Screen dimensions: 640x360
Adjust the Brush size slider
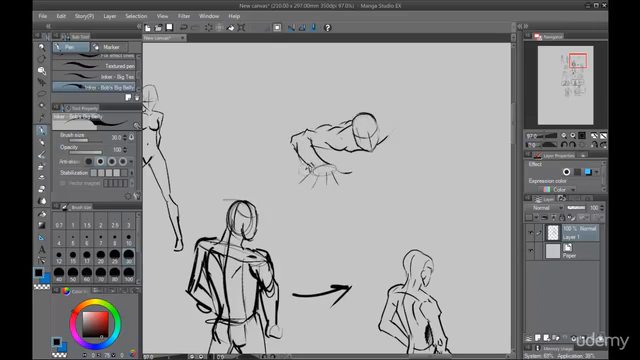click(85, 140)
